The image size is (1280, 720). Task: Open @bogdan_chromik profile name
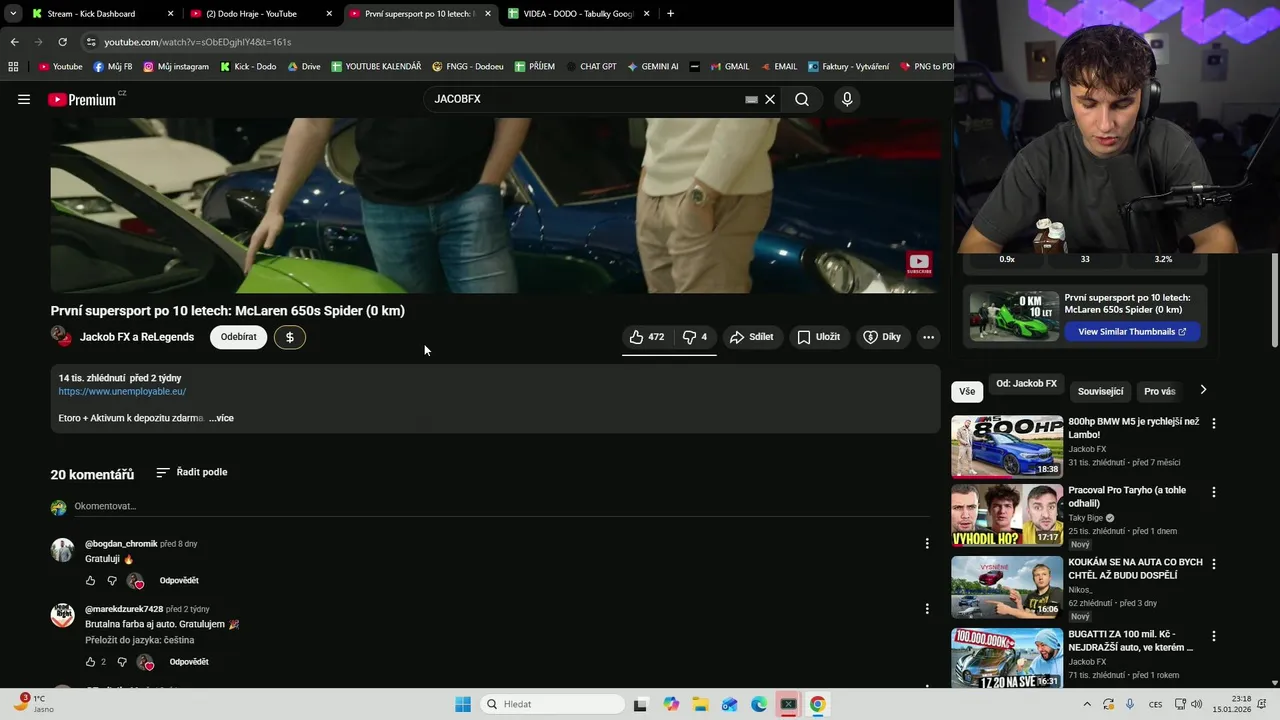[x=121, y=544]
